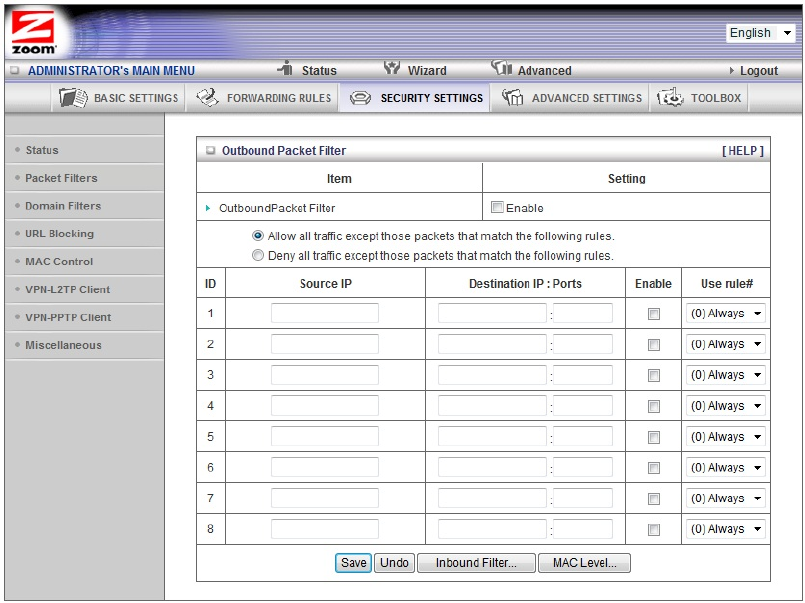The width and height of the screenshot is (805, 603).
Task: Open the Inbound Filter page
Action: point(476,562)
